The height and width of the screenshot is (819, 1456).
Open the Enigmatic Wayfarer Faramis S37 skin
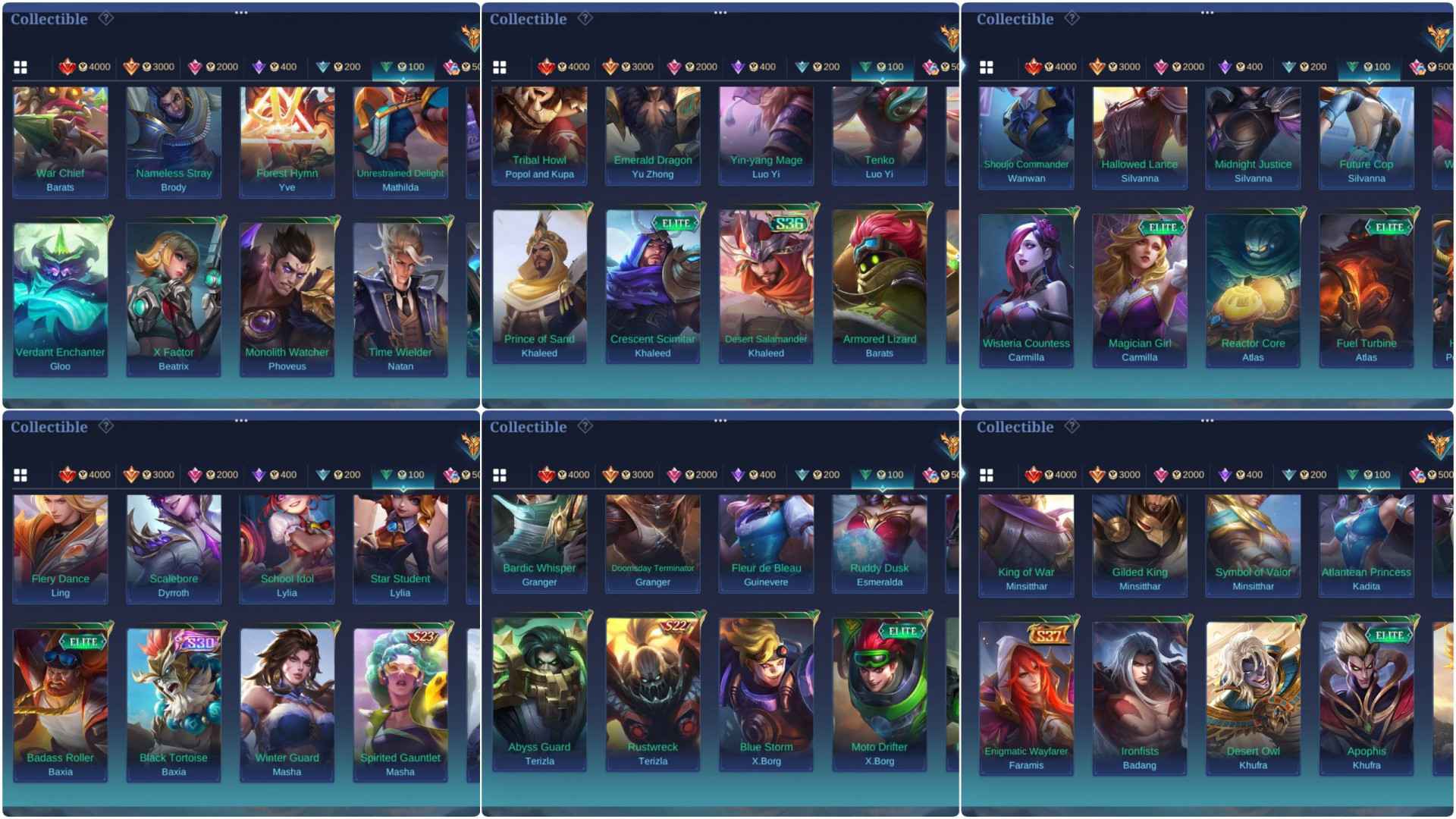point(1026,698)
